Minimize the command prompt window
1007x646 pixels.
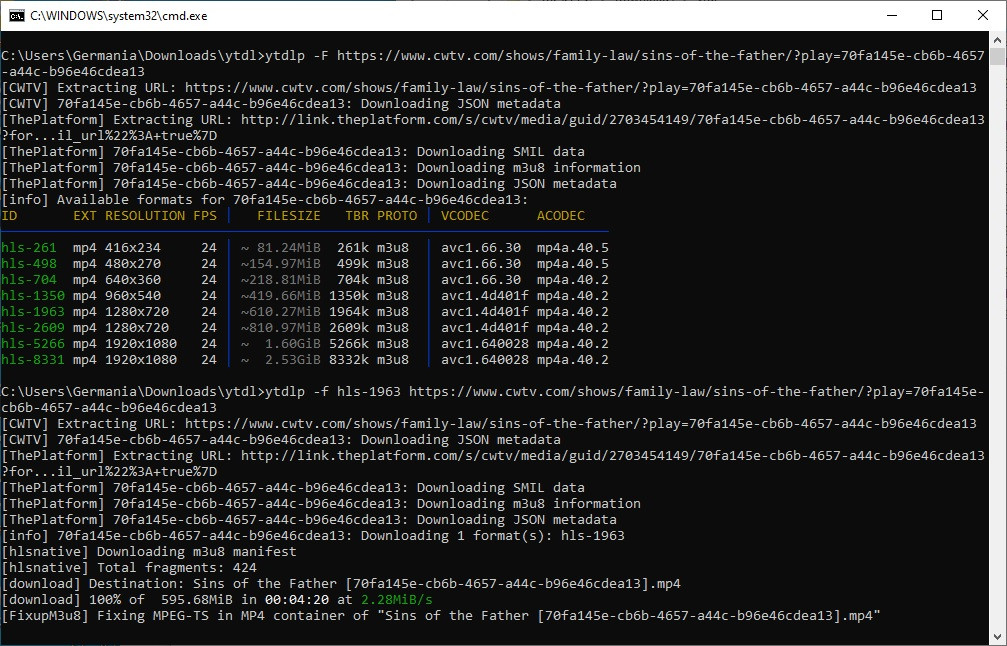[891, 15]
